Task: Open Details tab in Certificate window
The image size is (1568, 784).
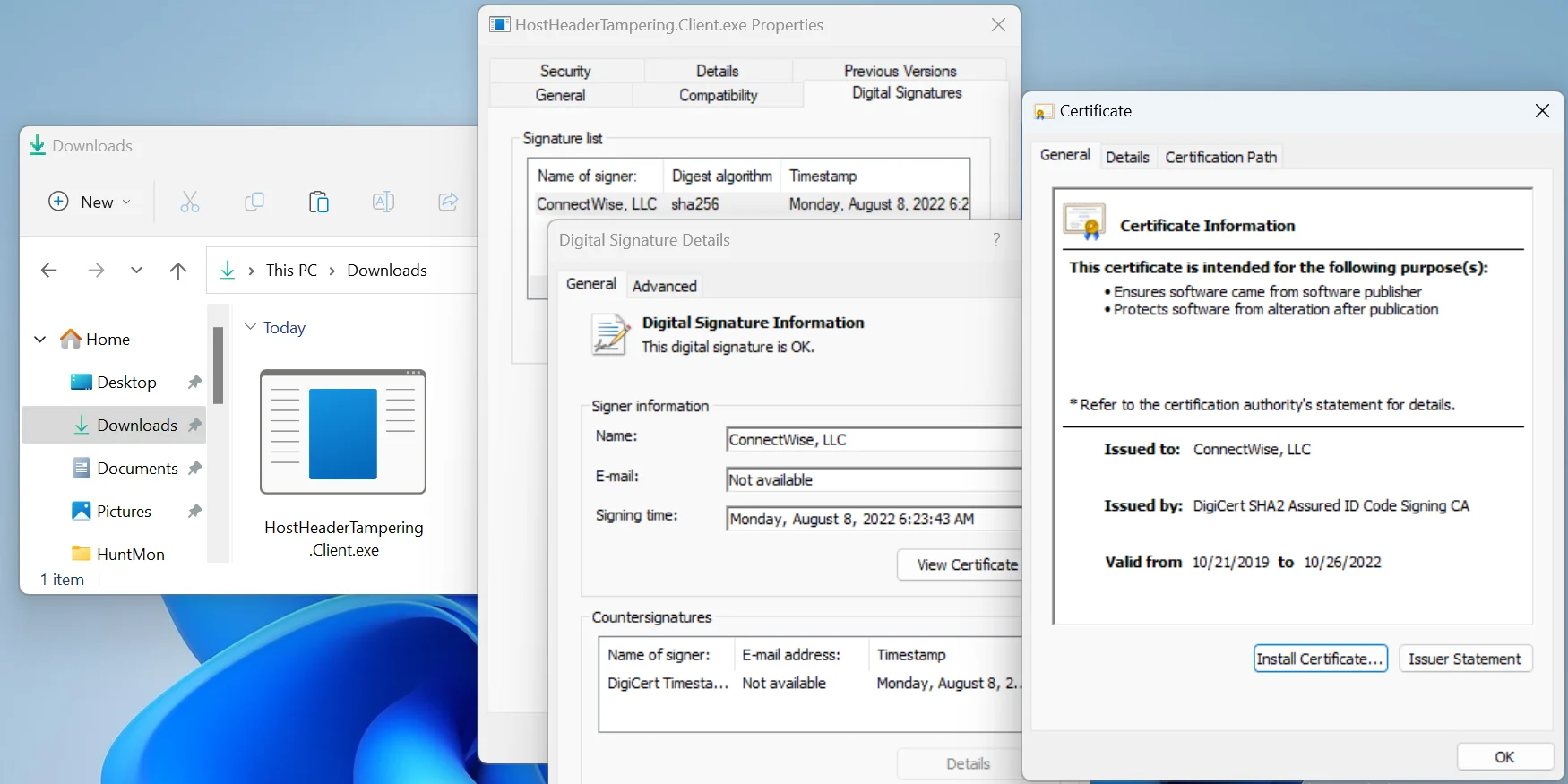Action: (1127, 158)
